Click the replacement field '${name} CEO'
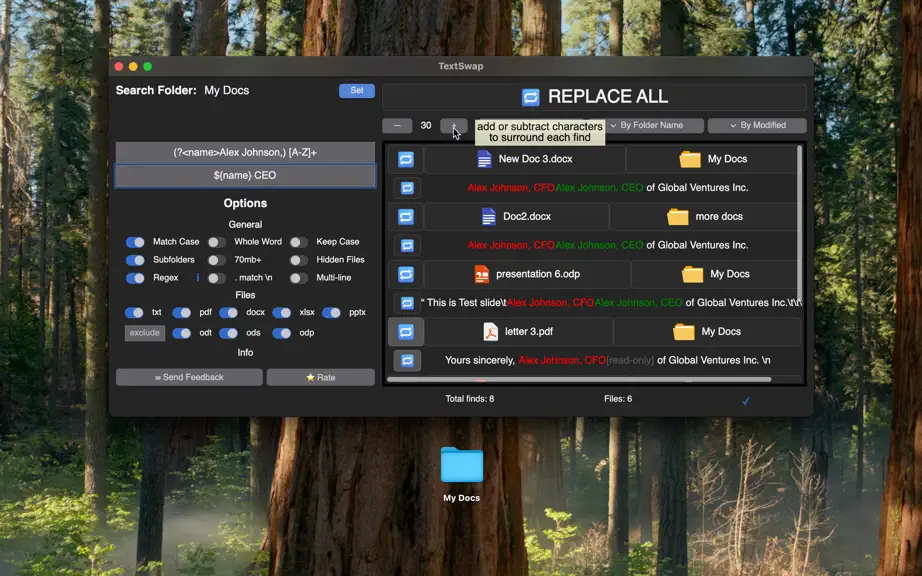922x576 pixels. coord(245,176)
